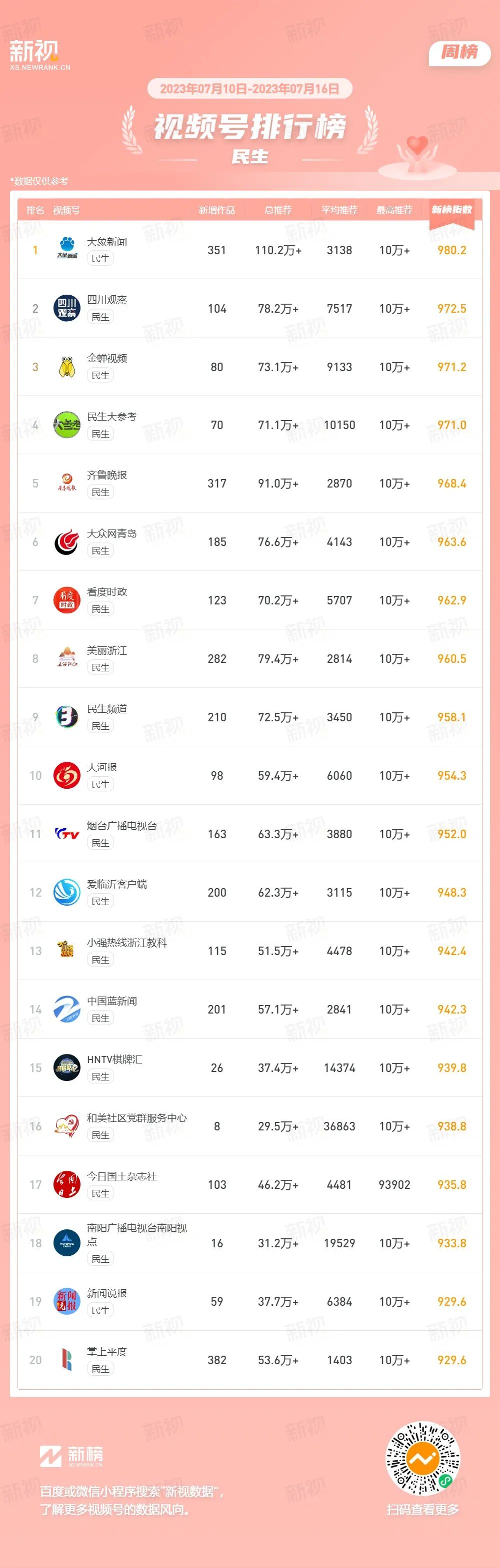The height and width of the screenshot is (1568, 500).
Task: Click the 总推荐 column header
Action: click(x=278, y=210)
